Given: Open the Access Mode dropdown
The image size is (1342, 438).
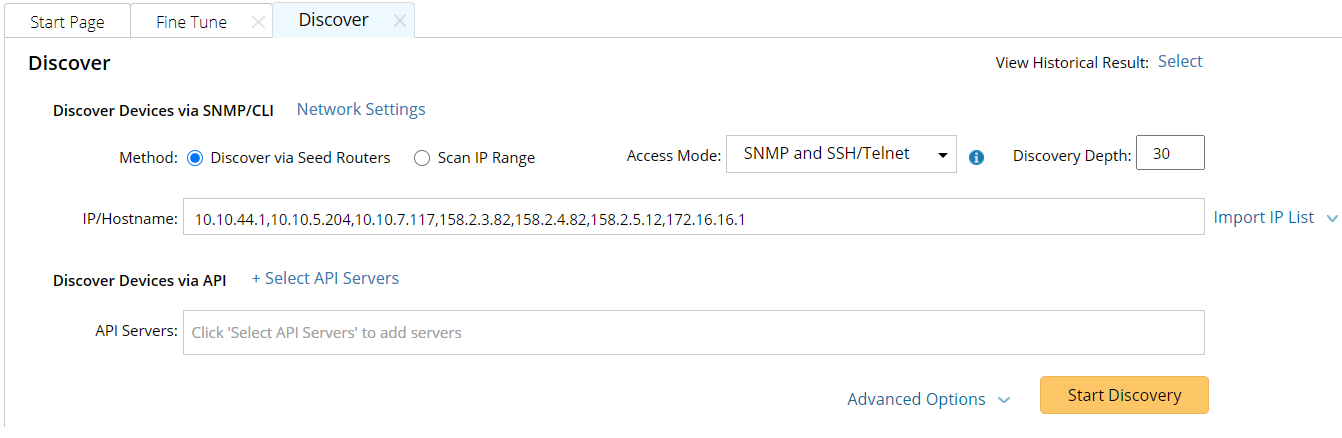Looking at the screenshot, I should (x=841, y=154).
